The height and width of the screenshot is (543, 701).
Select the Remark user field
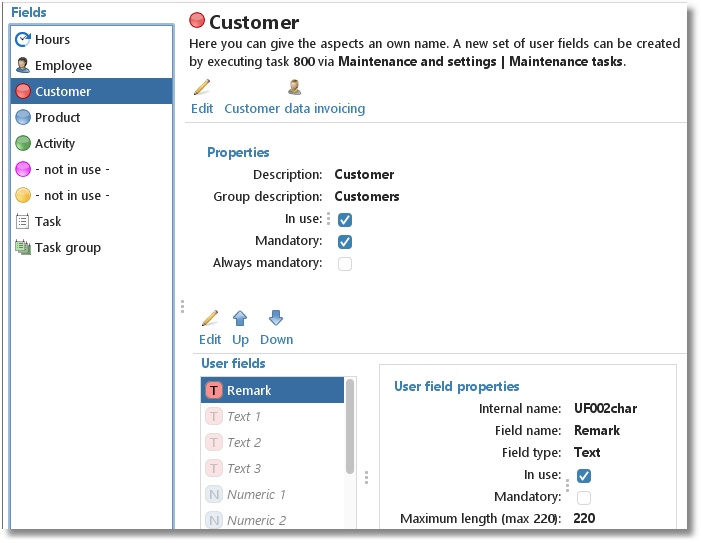(x=272, y=390)
